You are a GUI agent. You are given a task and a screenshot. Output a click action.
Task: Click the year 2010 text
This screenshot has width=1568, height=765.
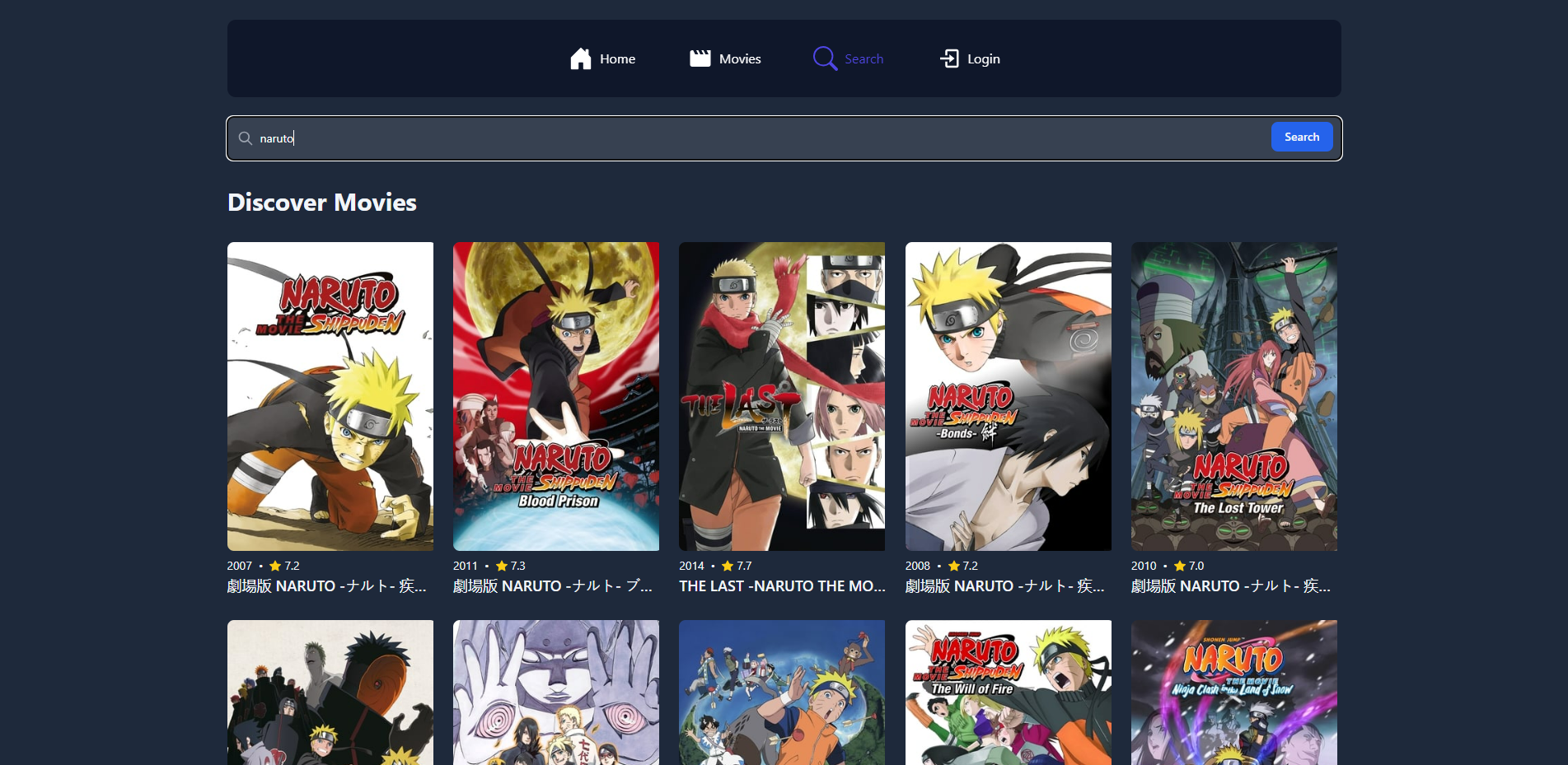(1144, 566)
